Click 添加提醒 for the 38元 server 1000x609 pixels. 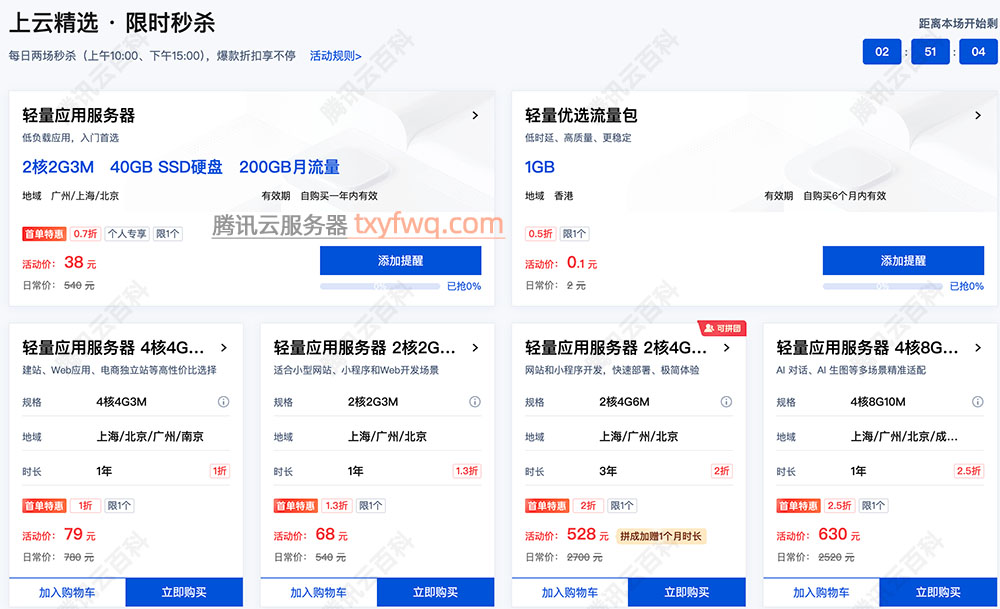[x=401, y=261]
